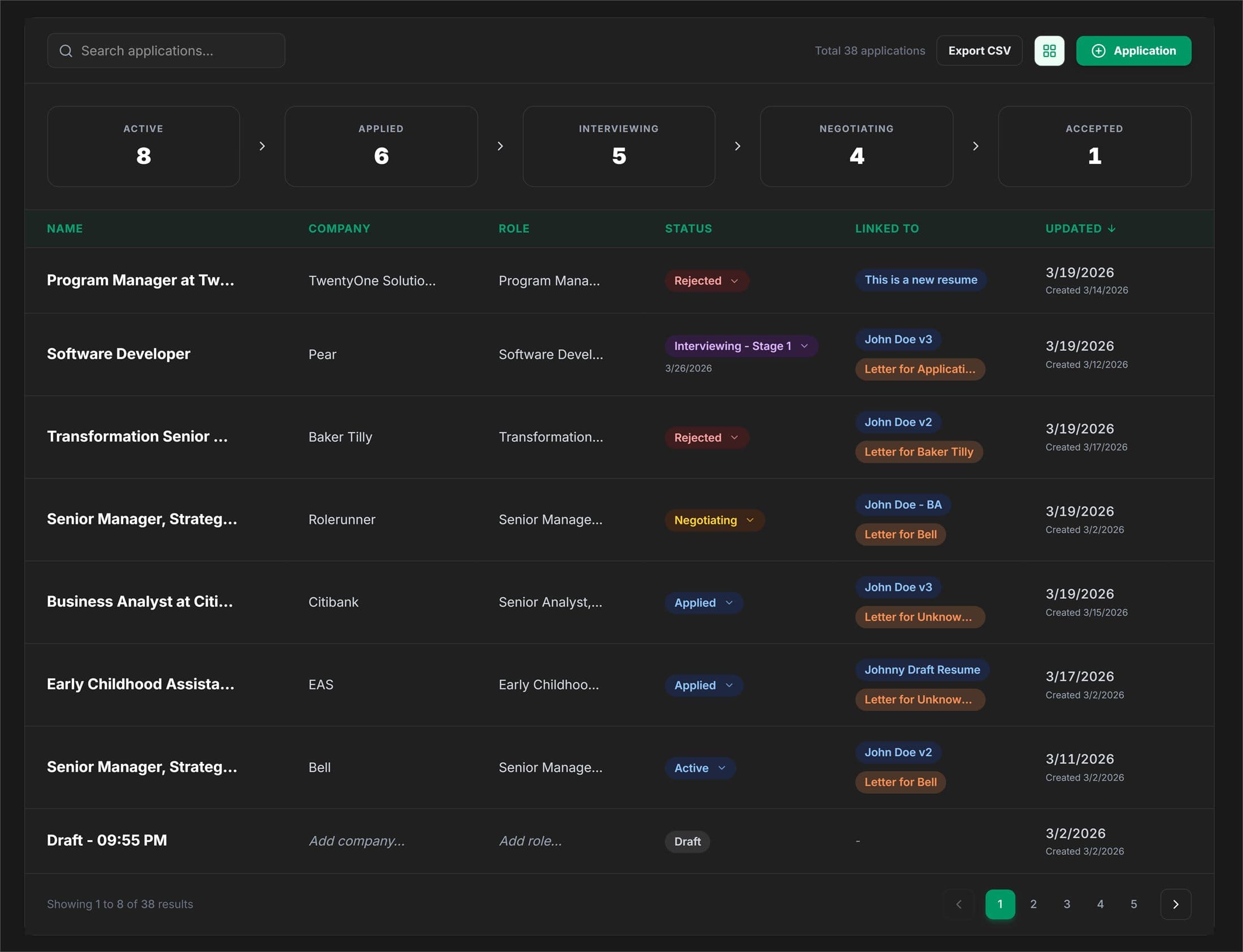Go to page 3
Screen dimensions: 1243x952
click(x=1066, y=904)
